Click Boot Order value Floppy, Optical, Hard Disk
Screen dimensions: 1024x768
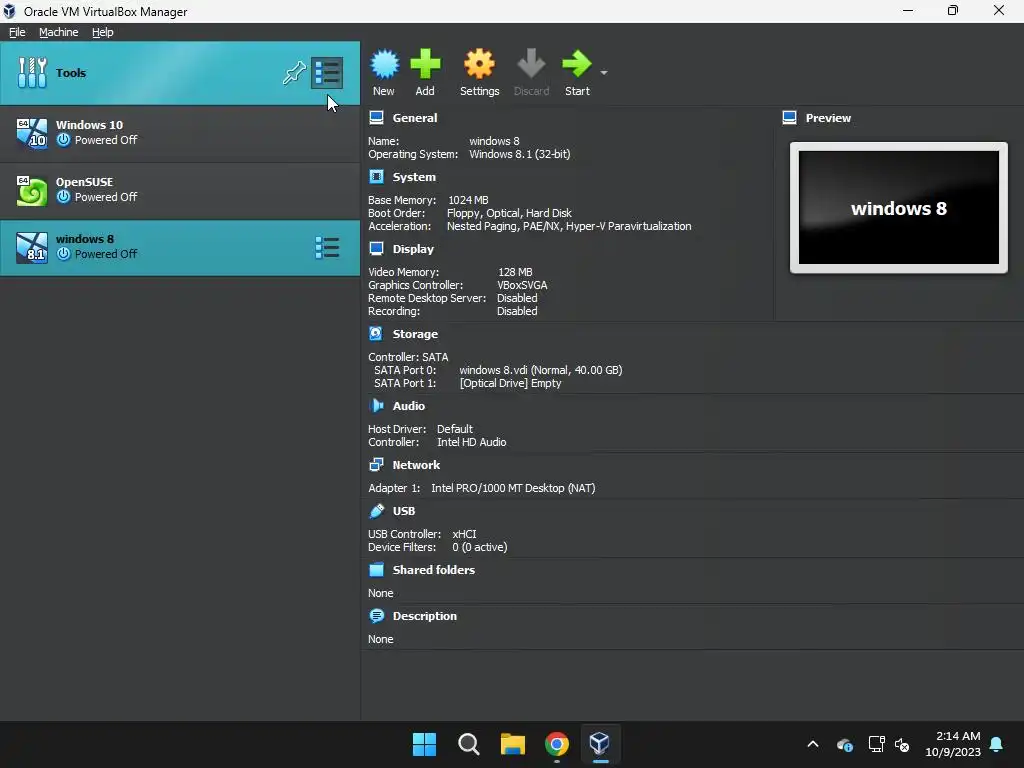pyautogui.click(x=509, y=213)
